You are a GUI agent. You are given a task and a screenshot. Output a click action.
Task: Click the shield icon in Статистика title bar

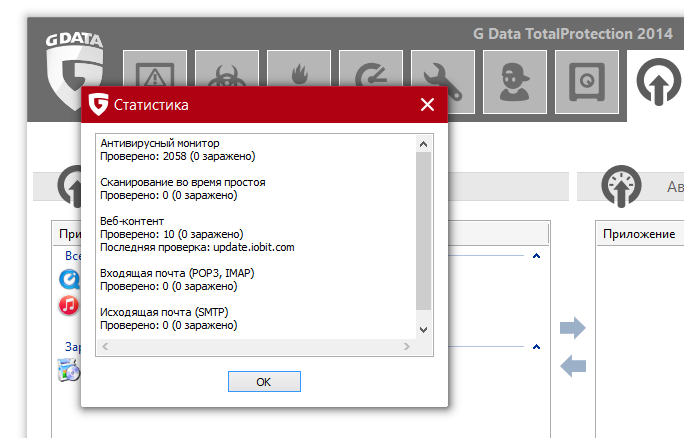pos(99,104)
